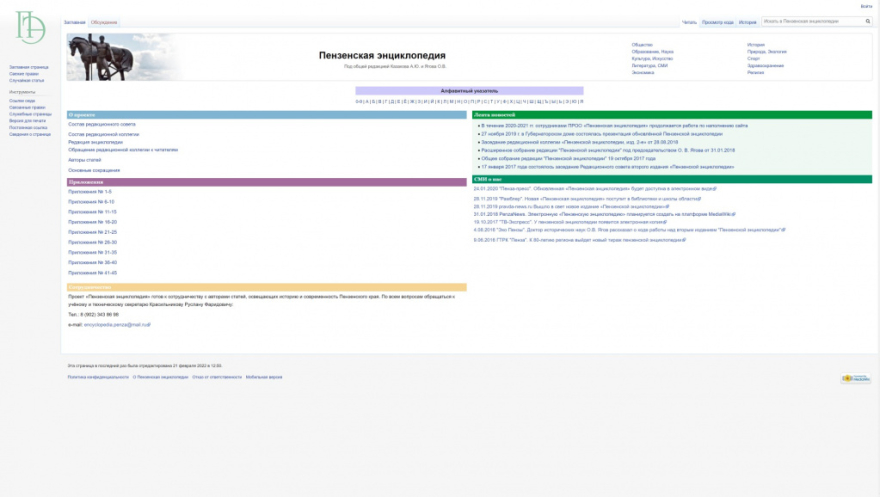
Task: Click the Войти login link
Action: (x=866, y=6)
